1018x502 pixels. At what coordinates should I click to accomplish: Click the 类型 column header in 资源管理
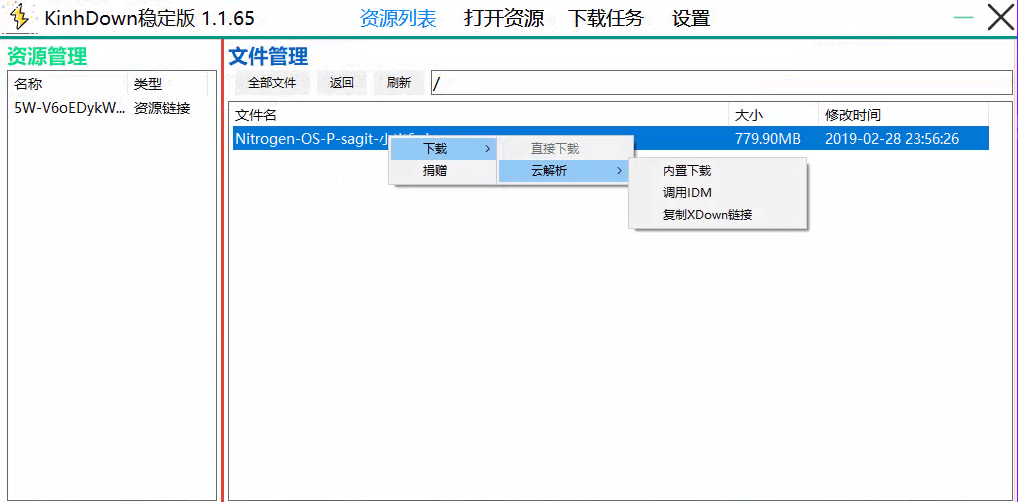[x=168, y=84]
